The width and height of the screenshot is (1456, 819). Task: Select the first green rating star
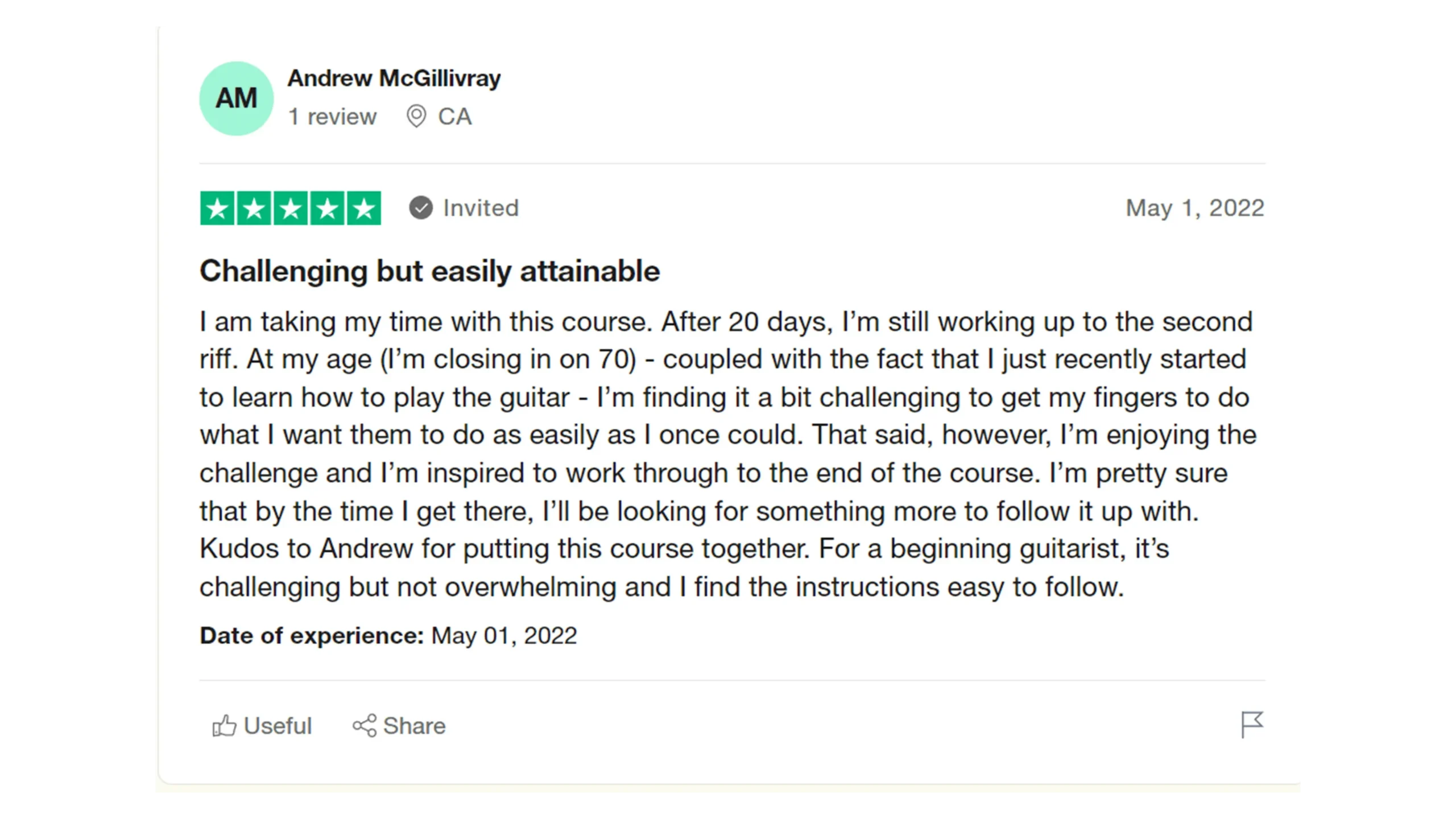(217, 208)
